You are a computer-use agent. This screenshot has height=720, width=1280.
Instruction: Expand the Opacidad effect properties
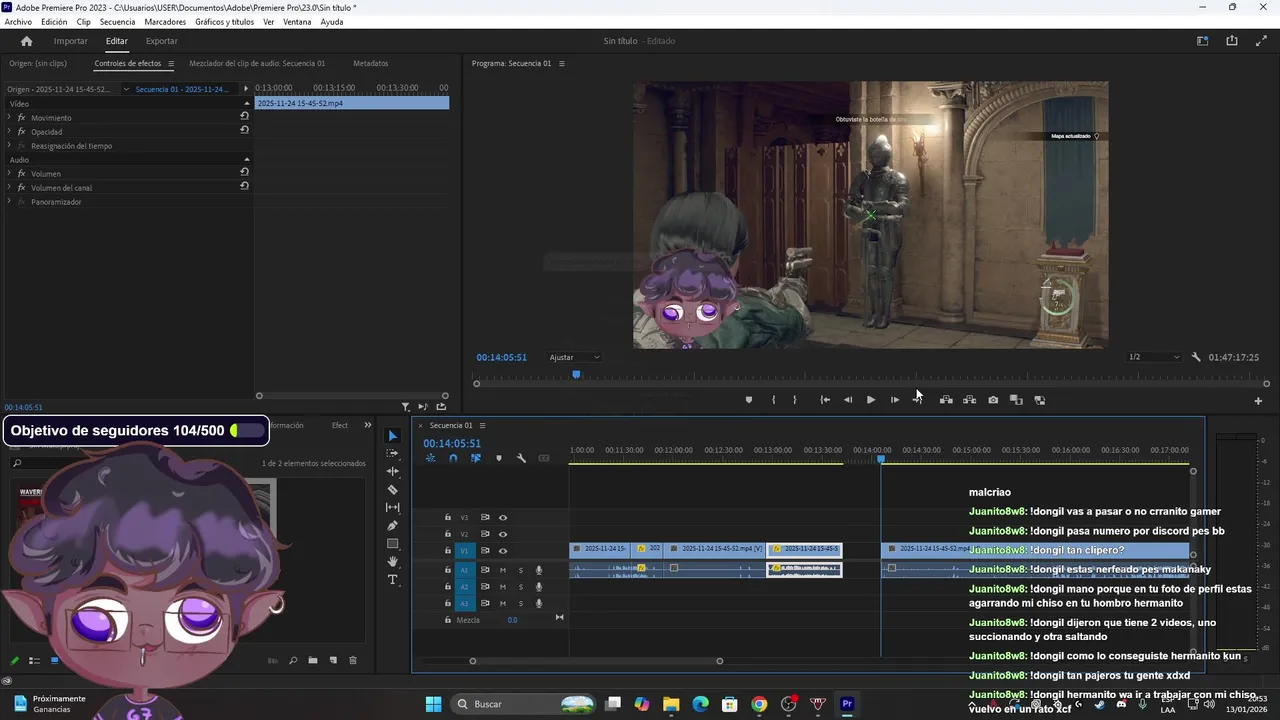[9, 131]
